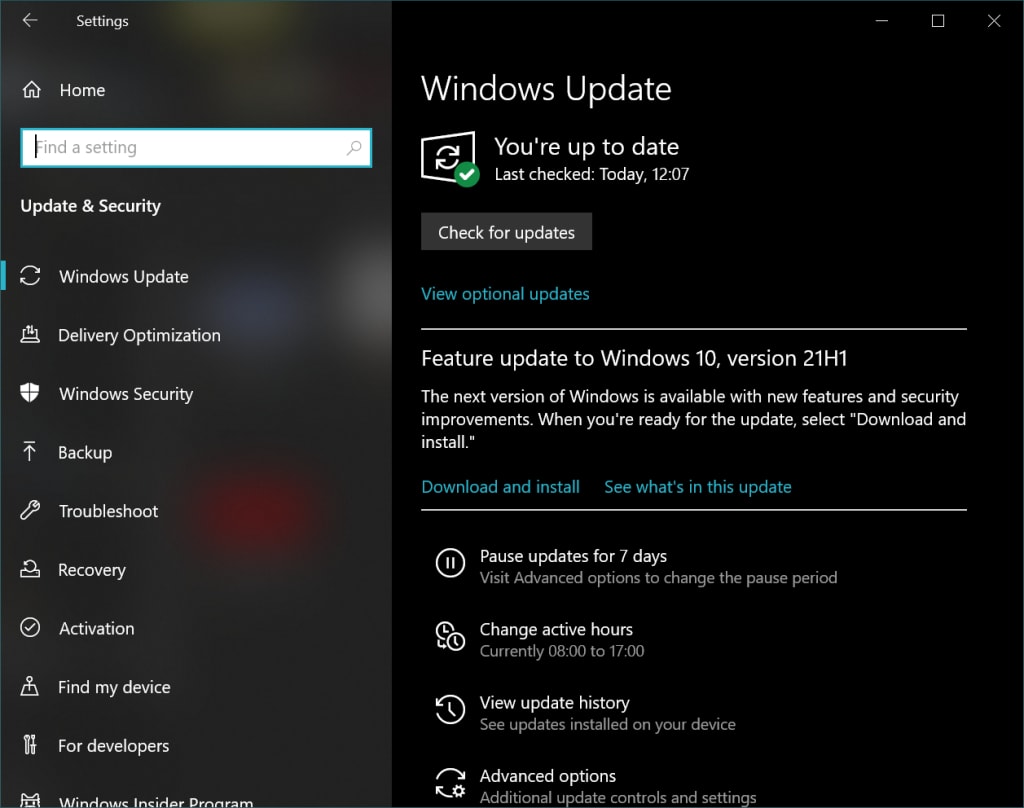Open the Windows Insider Program section
Image resolution: width=1024 pixels, height=808 pixels.
point(156,802)
